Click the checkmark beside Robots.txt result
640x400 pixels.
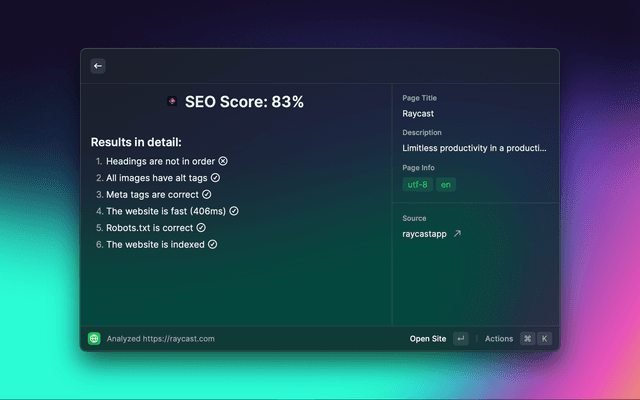[x=201, y=227]
